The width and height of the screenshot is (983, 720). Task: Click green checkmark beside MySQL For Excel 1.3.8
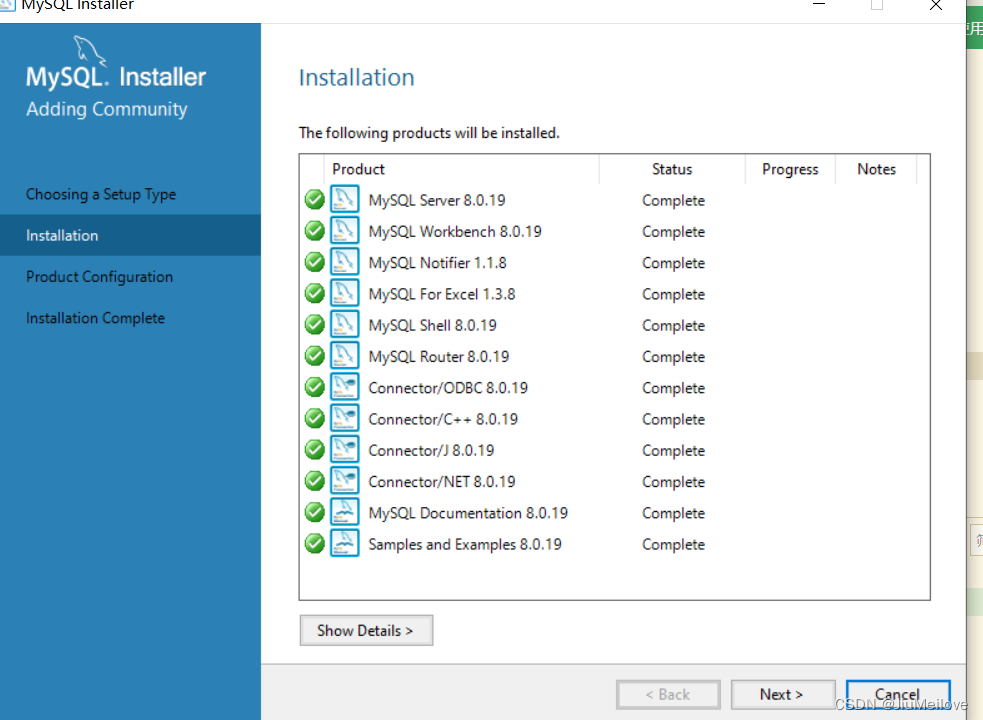click(x=315, y=294)
